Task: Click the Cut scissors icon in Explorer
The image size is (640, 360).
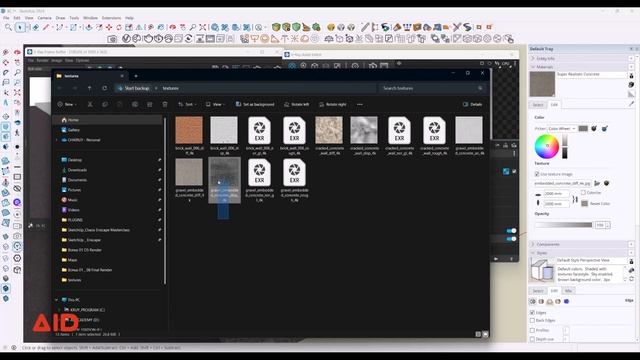Action: (90, 104)
